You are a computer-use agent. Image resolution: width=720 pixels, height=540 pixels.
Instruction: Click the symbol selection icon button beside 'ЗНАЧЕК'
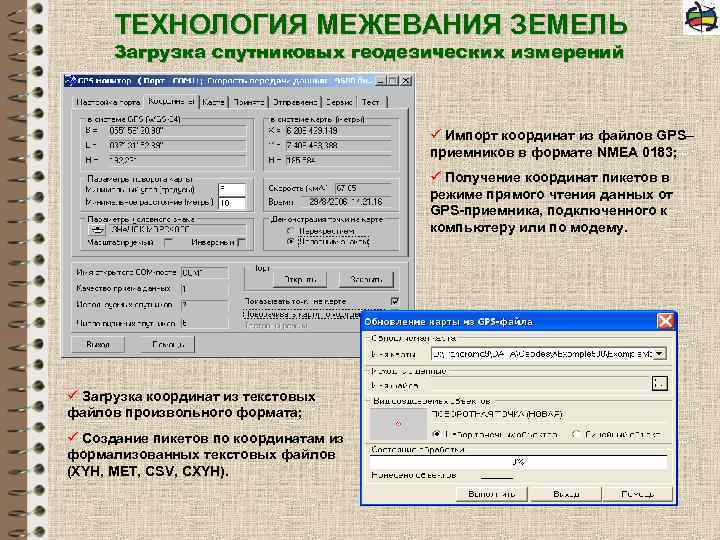97,230
